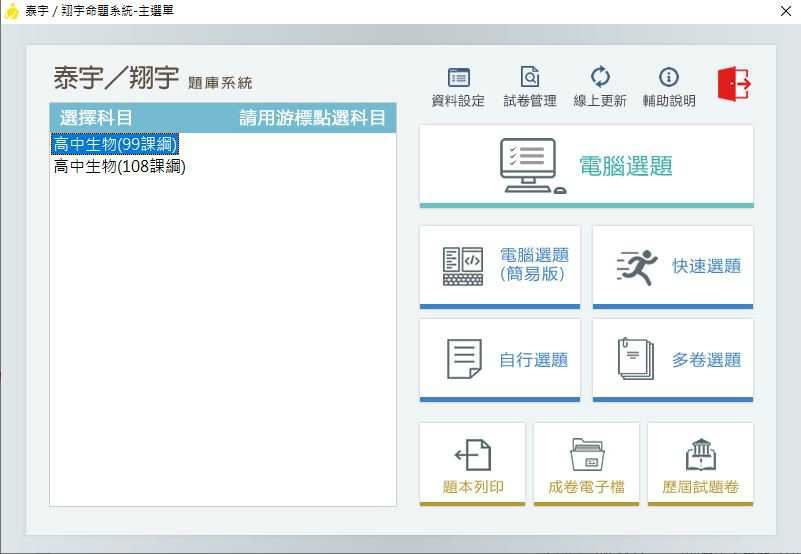Screen dimensions: 801x554
Task: Click the 請用游標點選科目 hint text
Action: (x=312, y=118)
